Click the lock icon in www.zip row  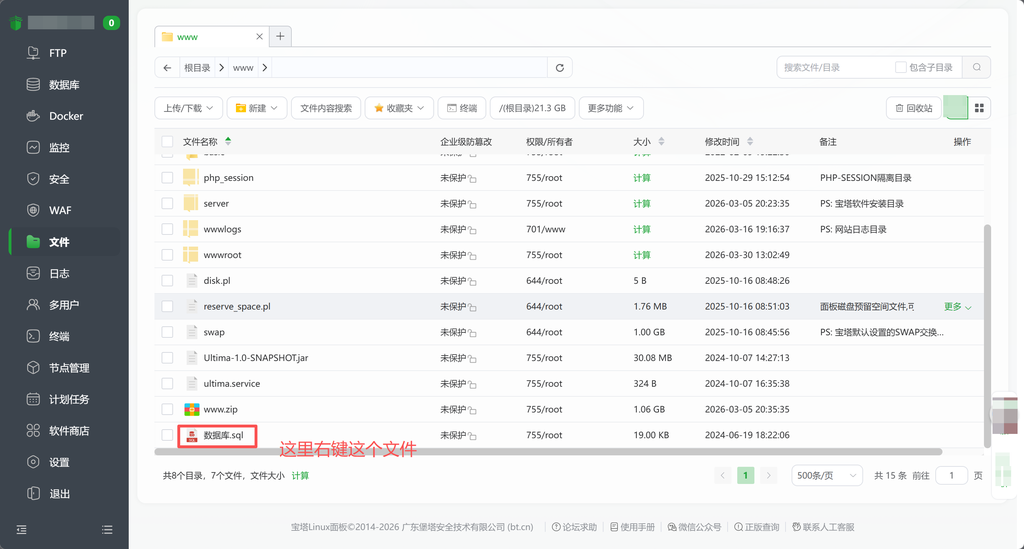pos(472,410)
